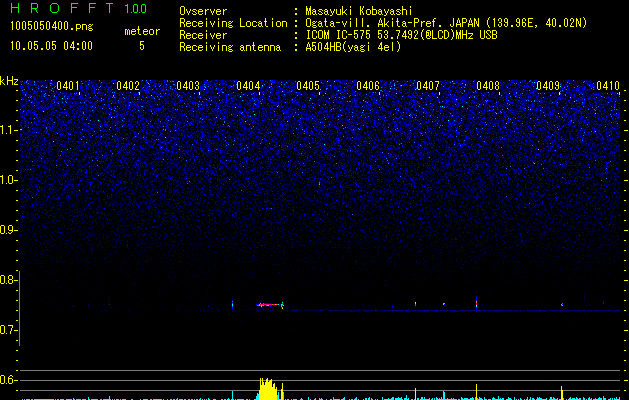The height and width of the screenshot is (400, 629).
Task: Click the 0404 time marker
Action: (x=248, y=86)
